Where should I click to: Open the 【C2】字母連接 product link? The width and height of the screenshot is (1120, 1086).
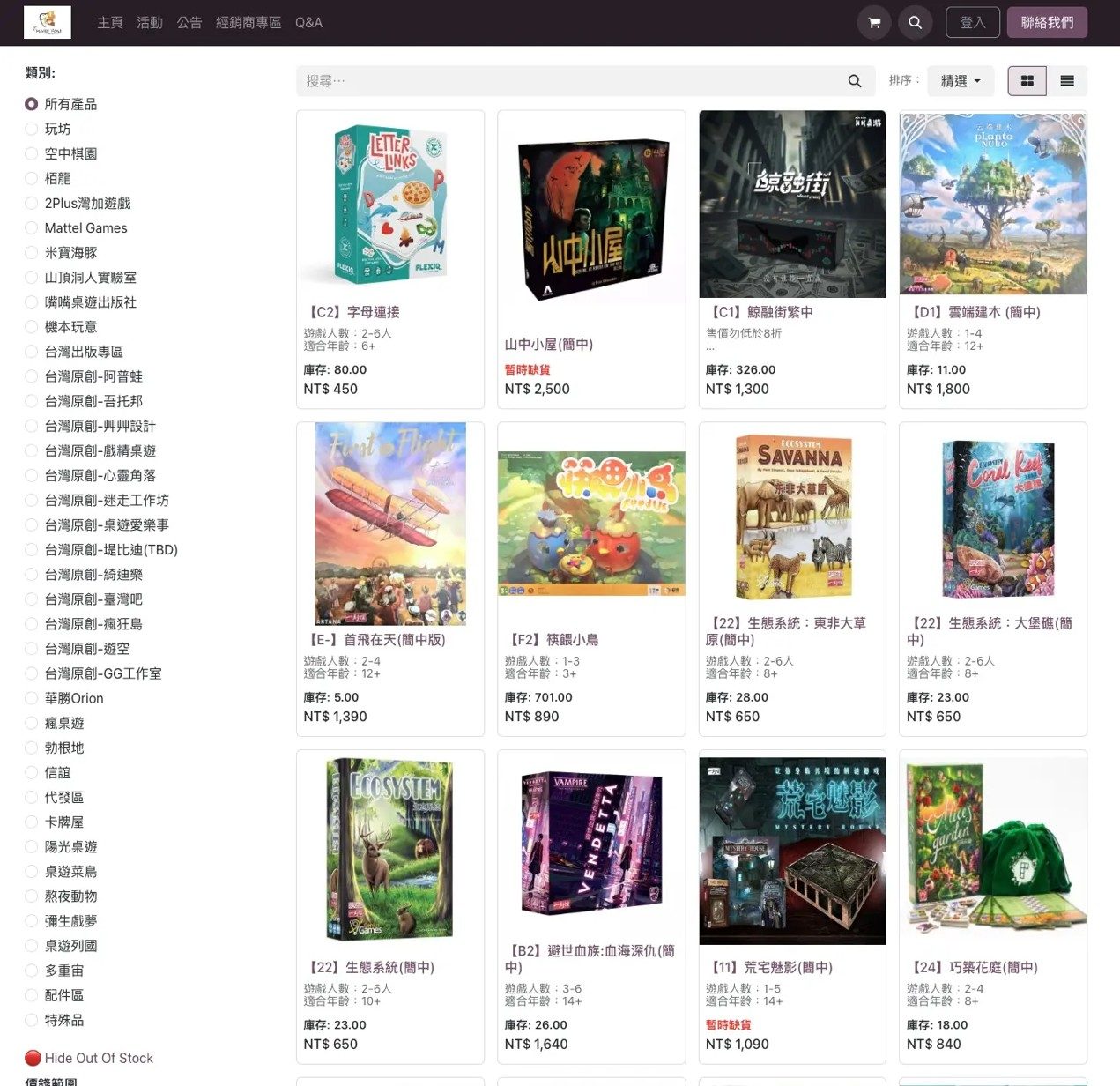pyautogui.click(x=352, y=312)
